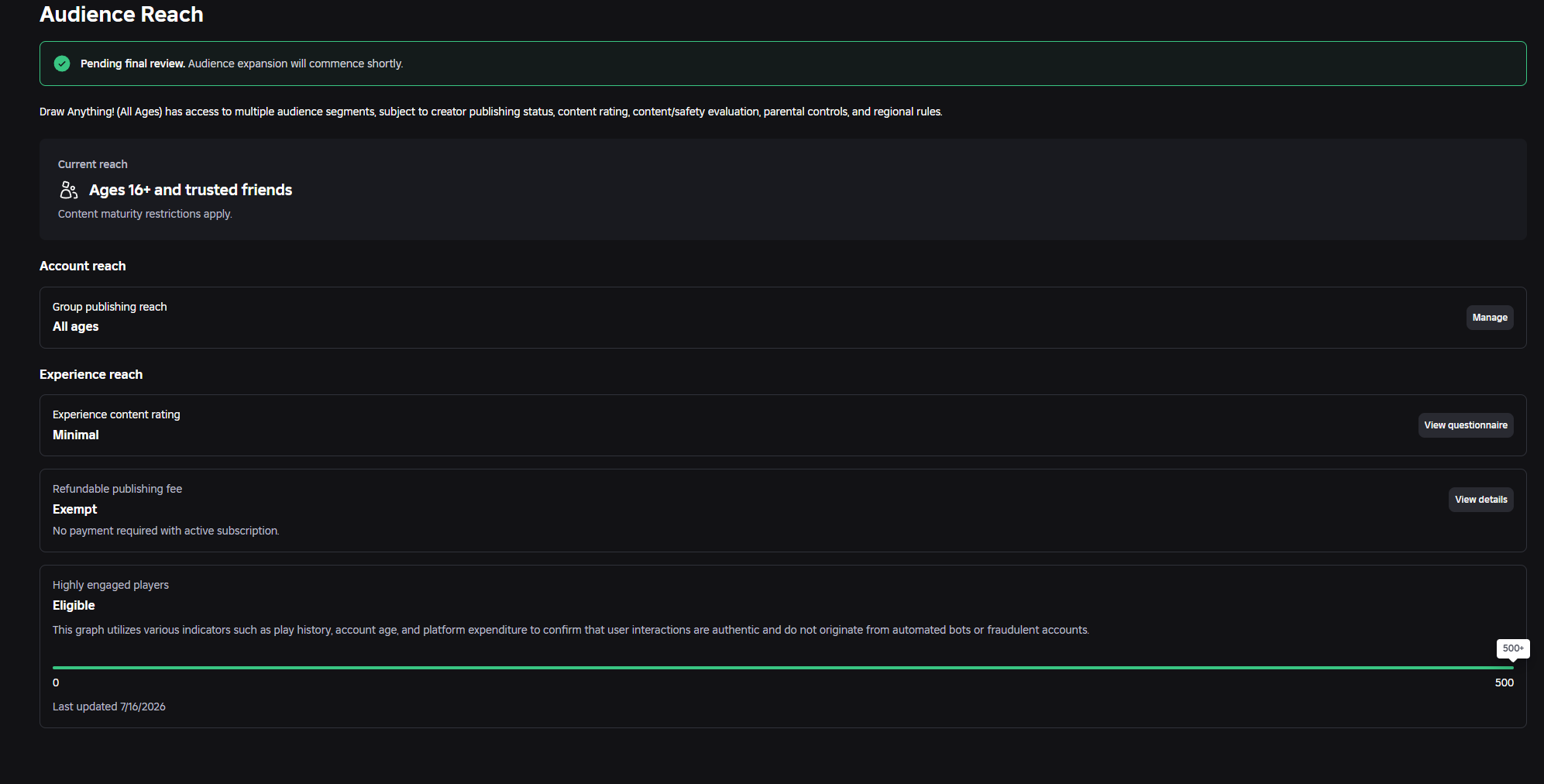Click the Exempt publishing fee status

click(75, 510)
